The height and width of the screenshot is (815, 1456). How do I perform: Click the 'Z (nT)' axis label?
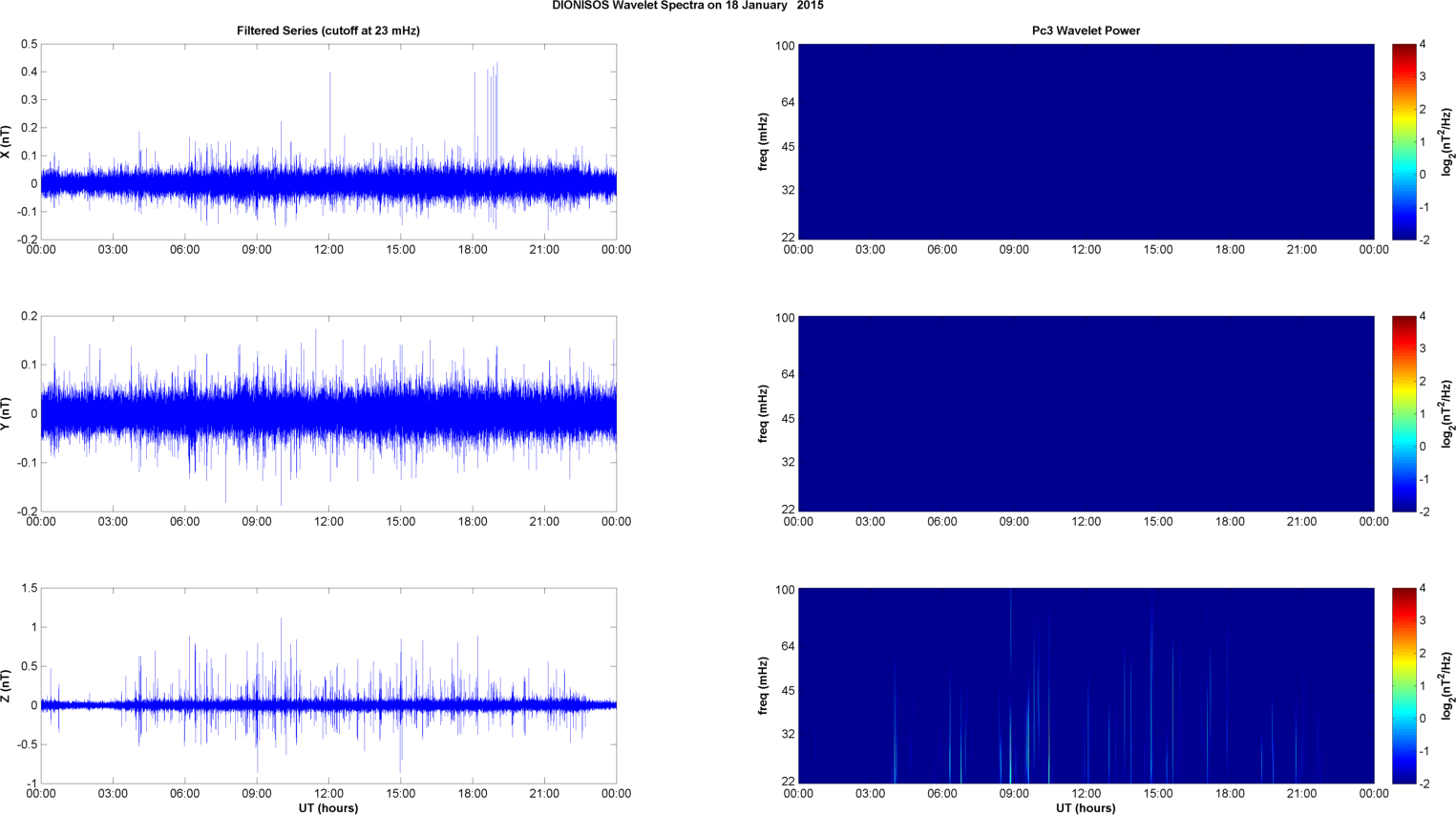(x=6, y=685)
